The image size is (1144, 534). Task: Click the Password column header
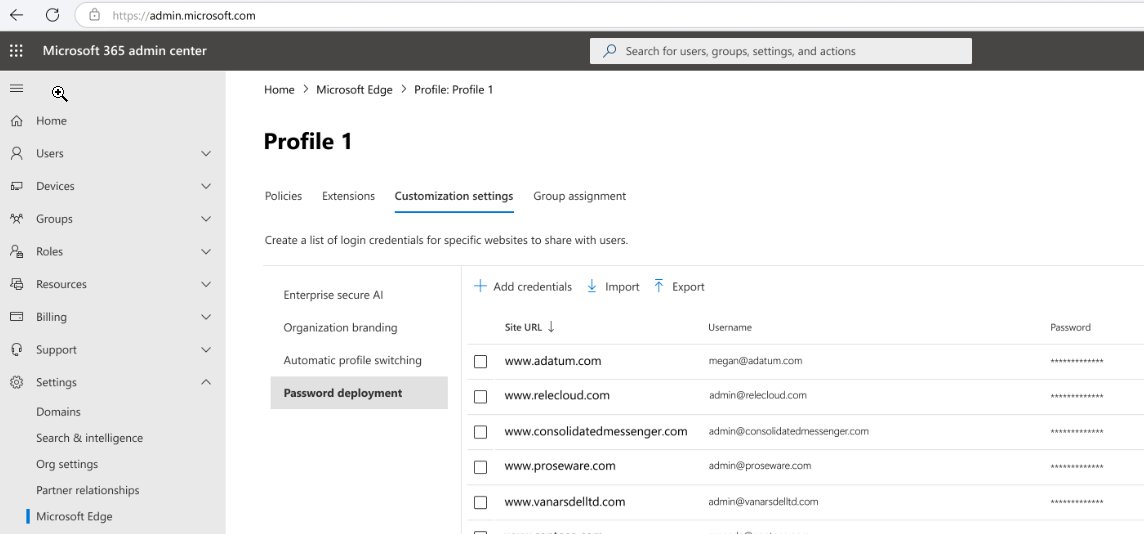[1070, 328]
